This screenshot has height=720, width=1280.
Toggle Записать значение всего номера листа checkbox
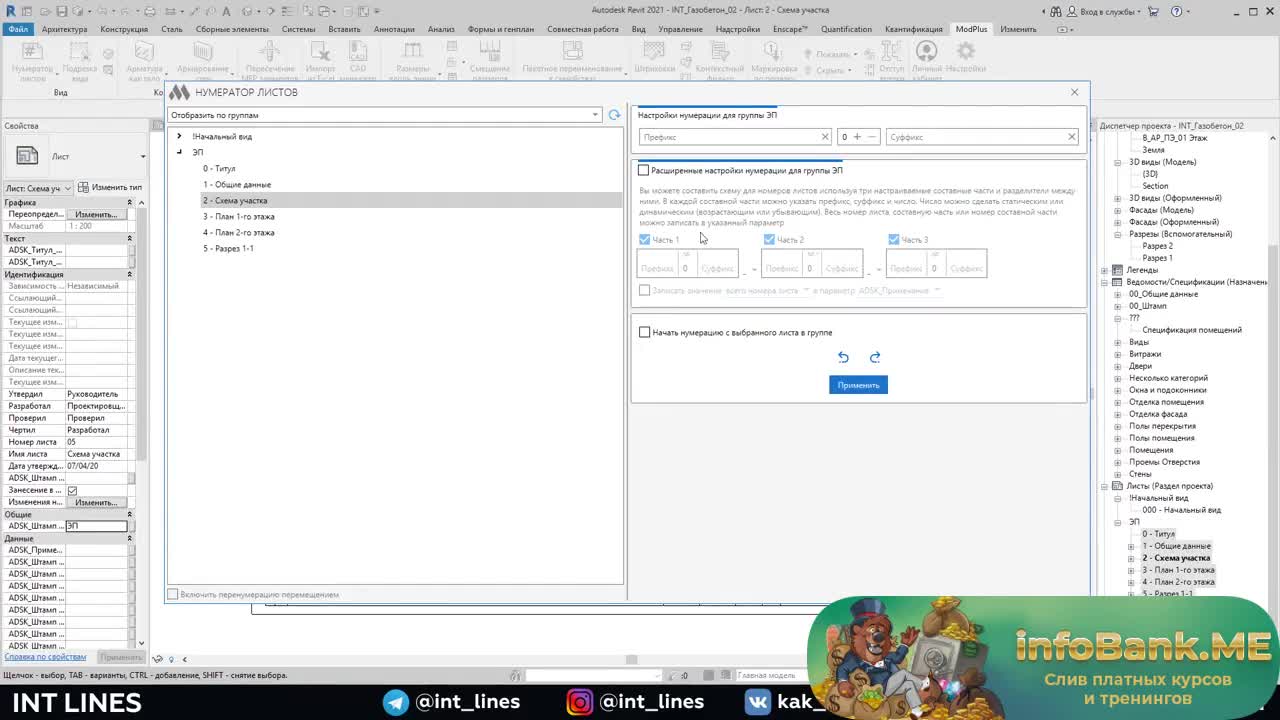click(644, 290)
